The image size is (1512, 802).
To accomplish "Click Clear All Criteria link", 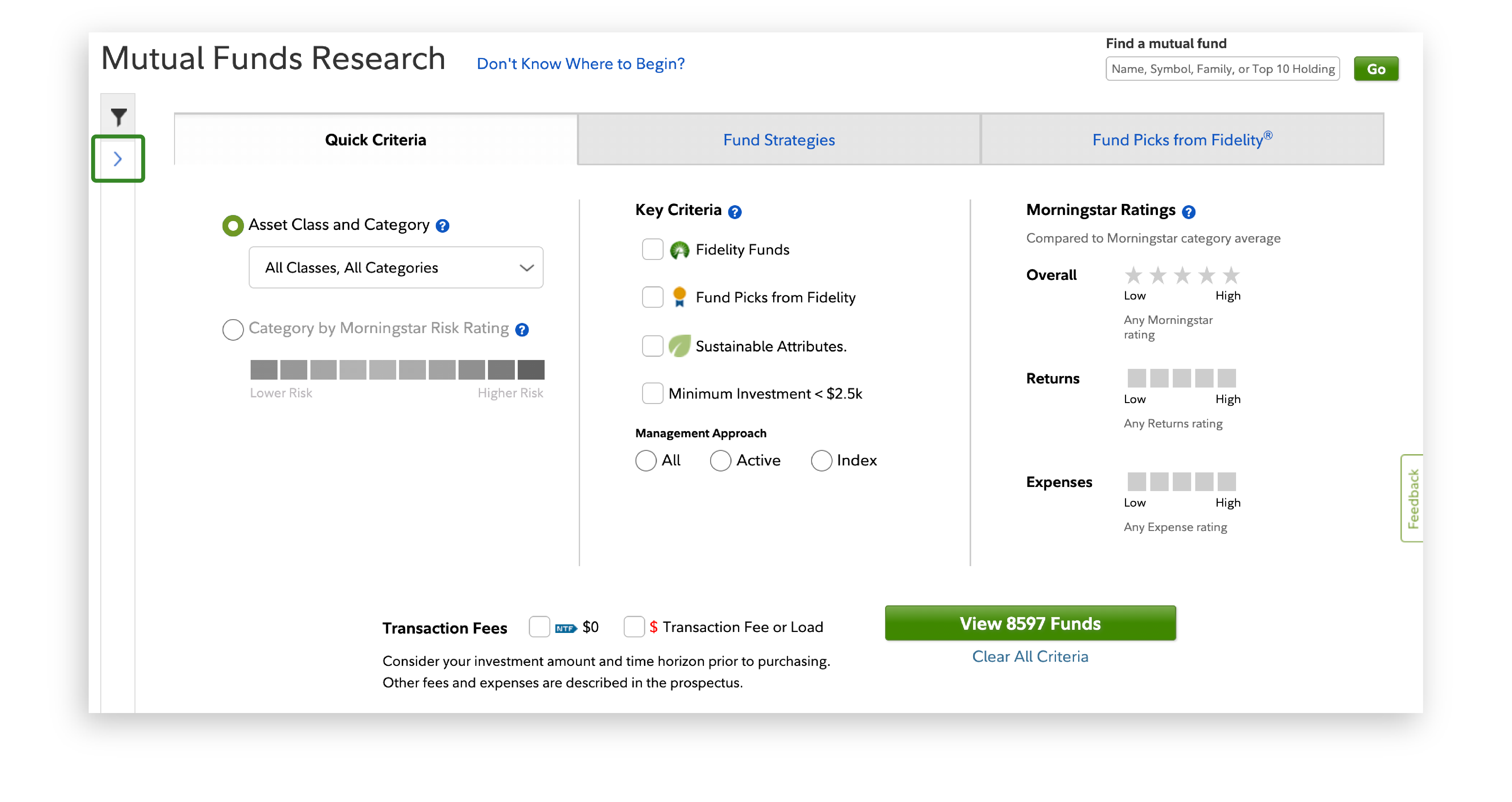I will pos(1030,656).
